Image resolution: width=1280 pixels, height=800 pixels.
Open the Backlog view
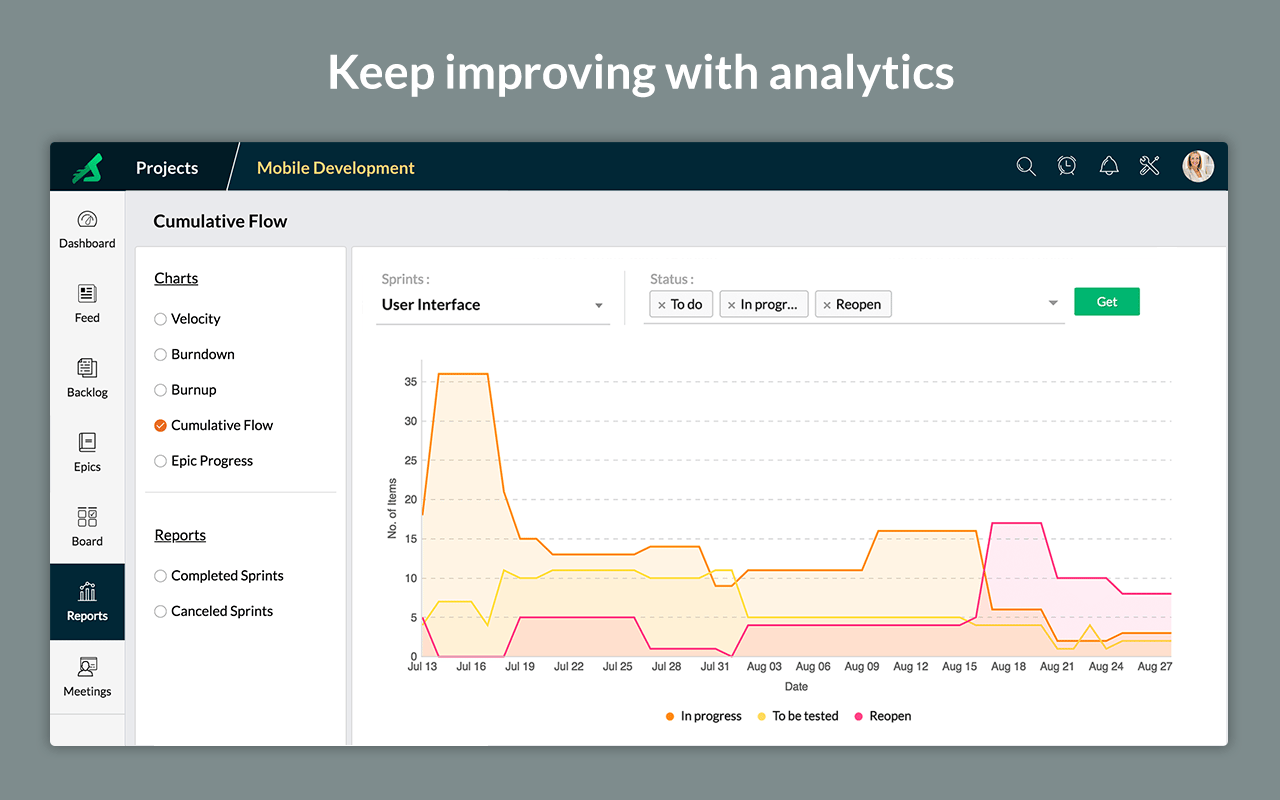[x=87, y=378]
